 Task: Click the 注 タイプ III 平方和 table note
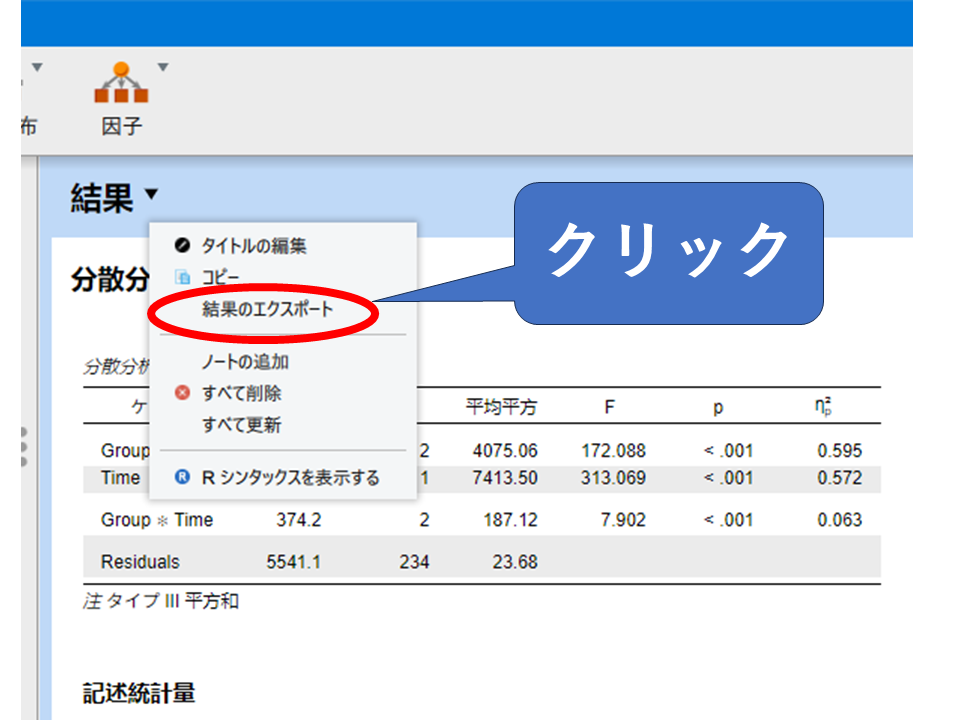pos(160,601)
